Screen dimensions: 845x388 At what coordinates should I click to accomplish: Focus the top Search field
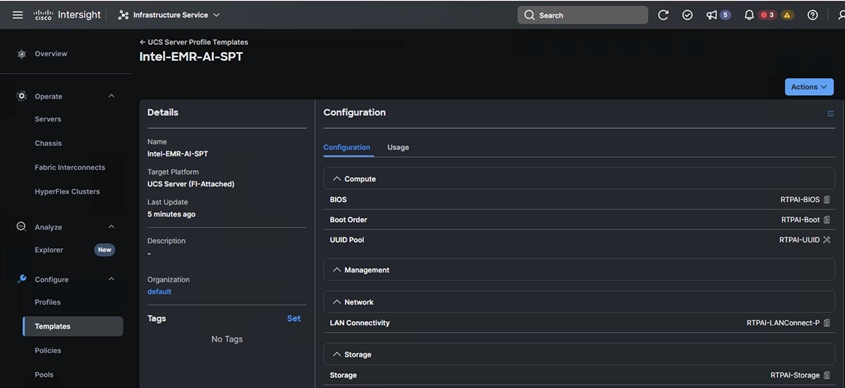pyautogui.click(x=583, y=15)
